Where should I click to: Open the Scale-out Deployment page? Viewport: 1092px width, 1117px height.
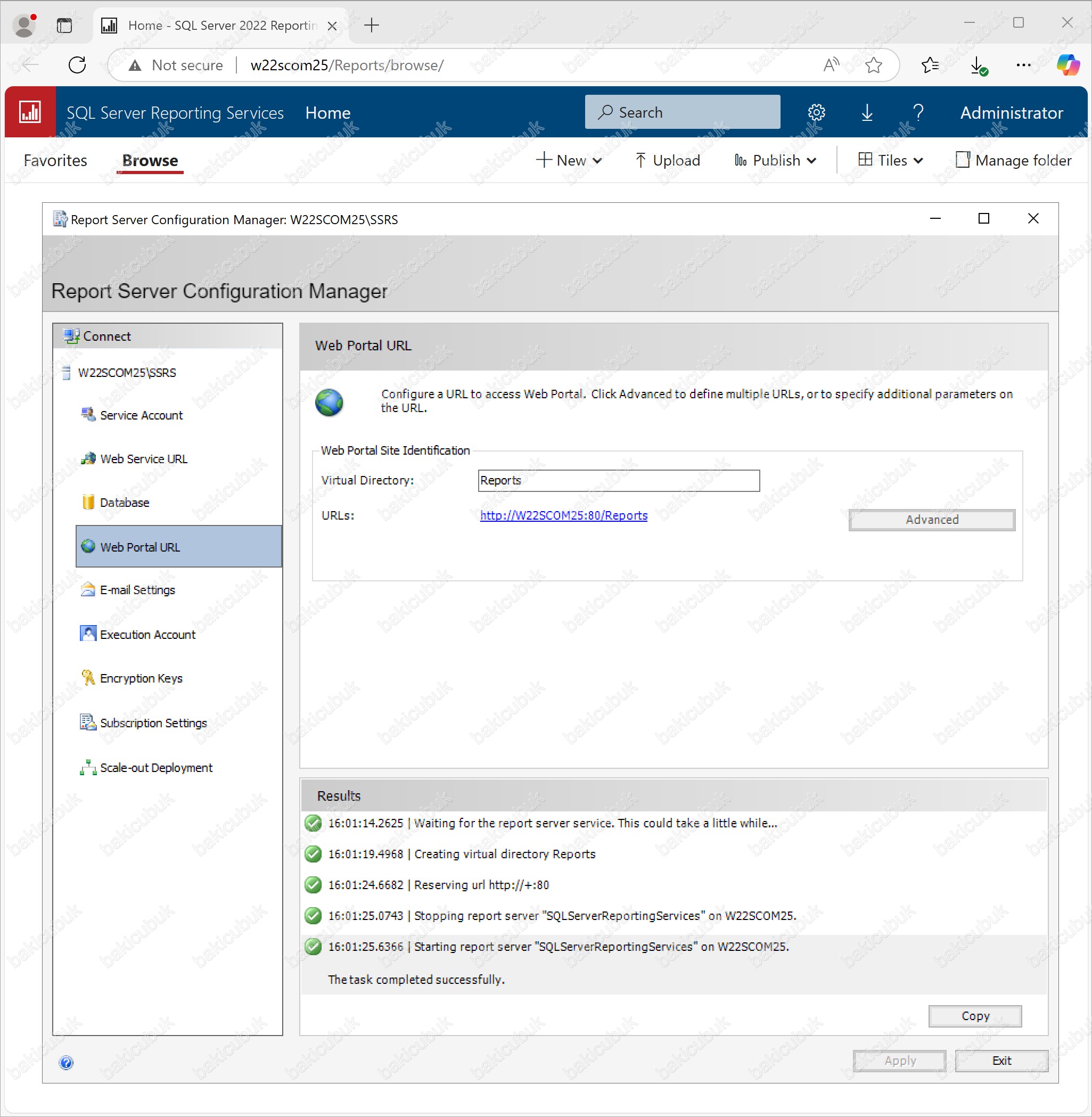(x=156, y=768)
